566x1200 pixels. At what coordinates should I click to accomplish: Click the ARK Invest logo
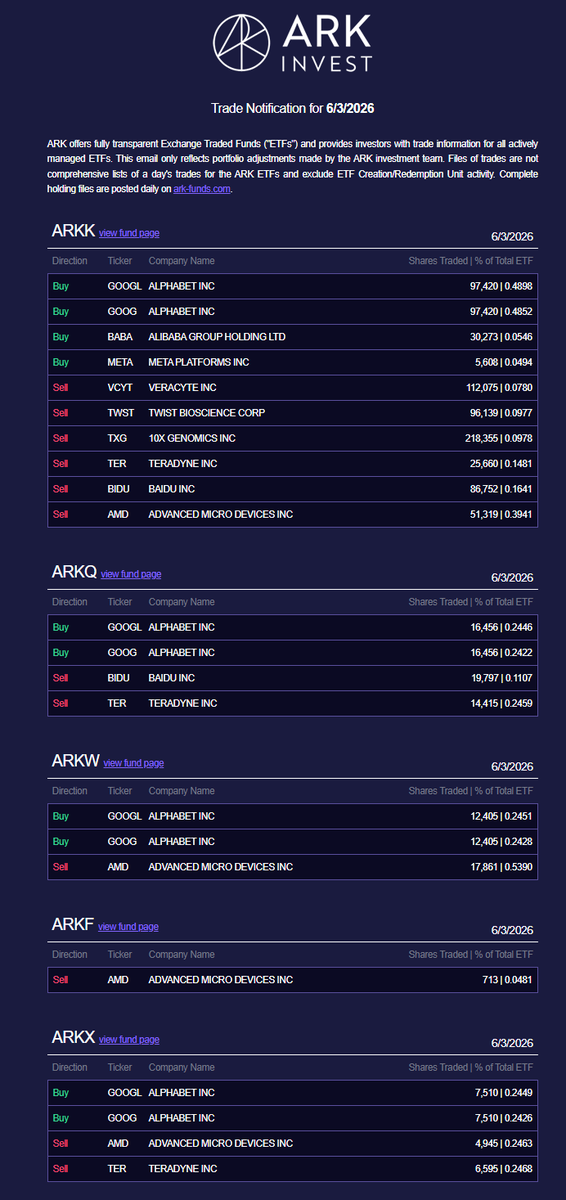tap(292, 41)
